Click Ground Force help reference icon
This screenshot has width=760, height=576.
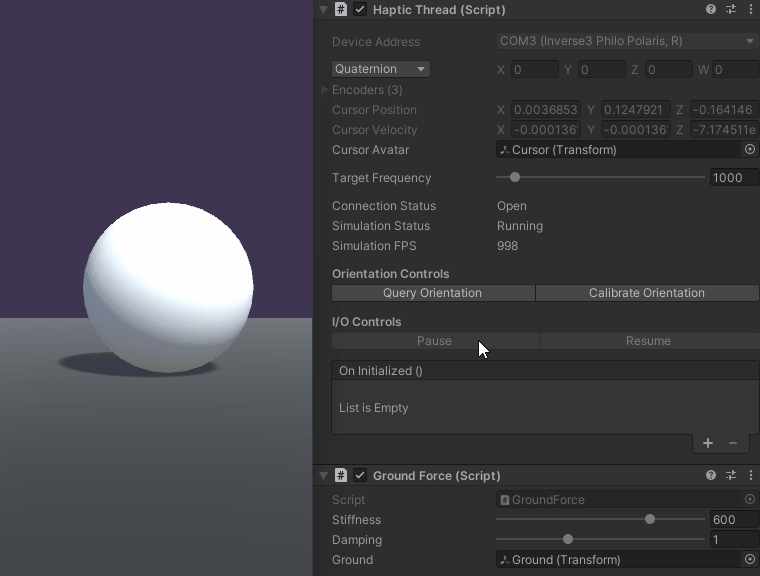(x=711, y=475)
